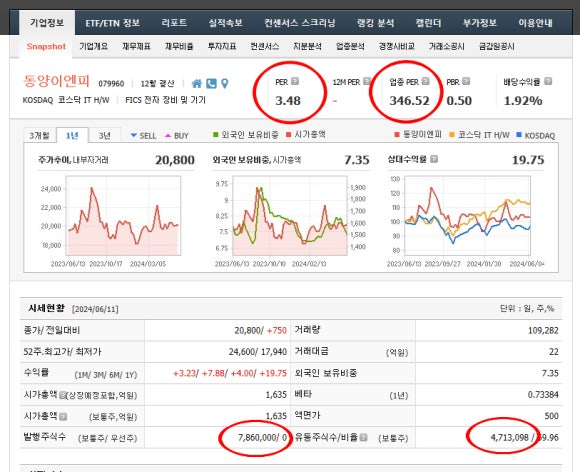Click the 주가추이, 내부자거래 price chart

pyautogui.click(x=124, y=216)
